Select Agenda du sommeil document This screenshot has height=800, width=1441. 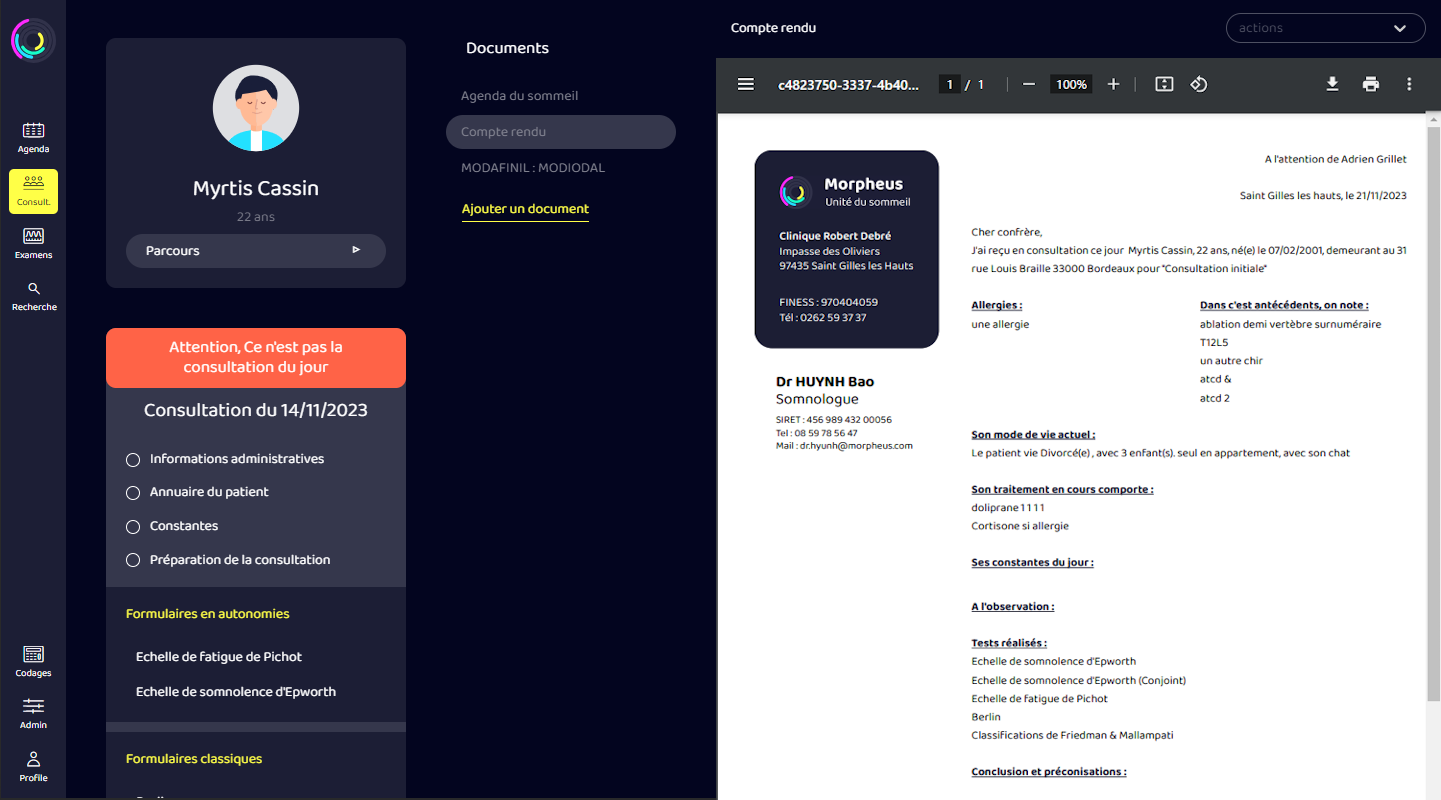point(519,96)
